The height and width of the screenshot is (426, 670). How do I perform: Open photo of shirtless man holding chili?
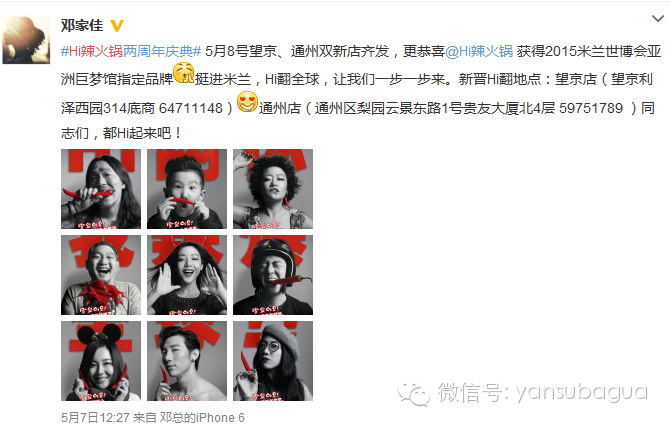click(187, 361)
